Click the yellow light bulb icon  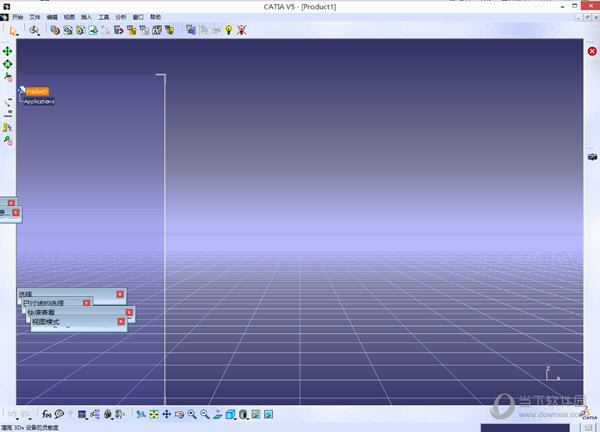(x=229, y=30)
